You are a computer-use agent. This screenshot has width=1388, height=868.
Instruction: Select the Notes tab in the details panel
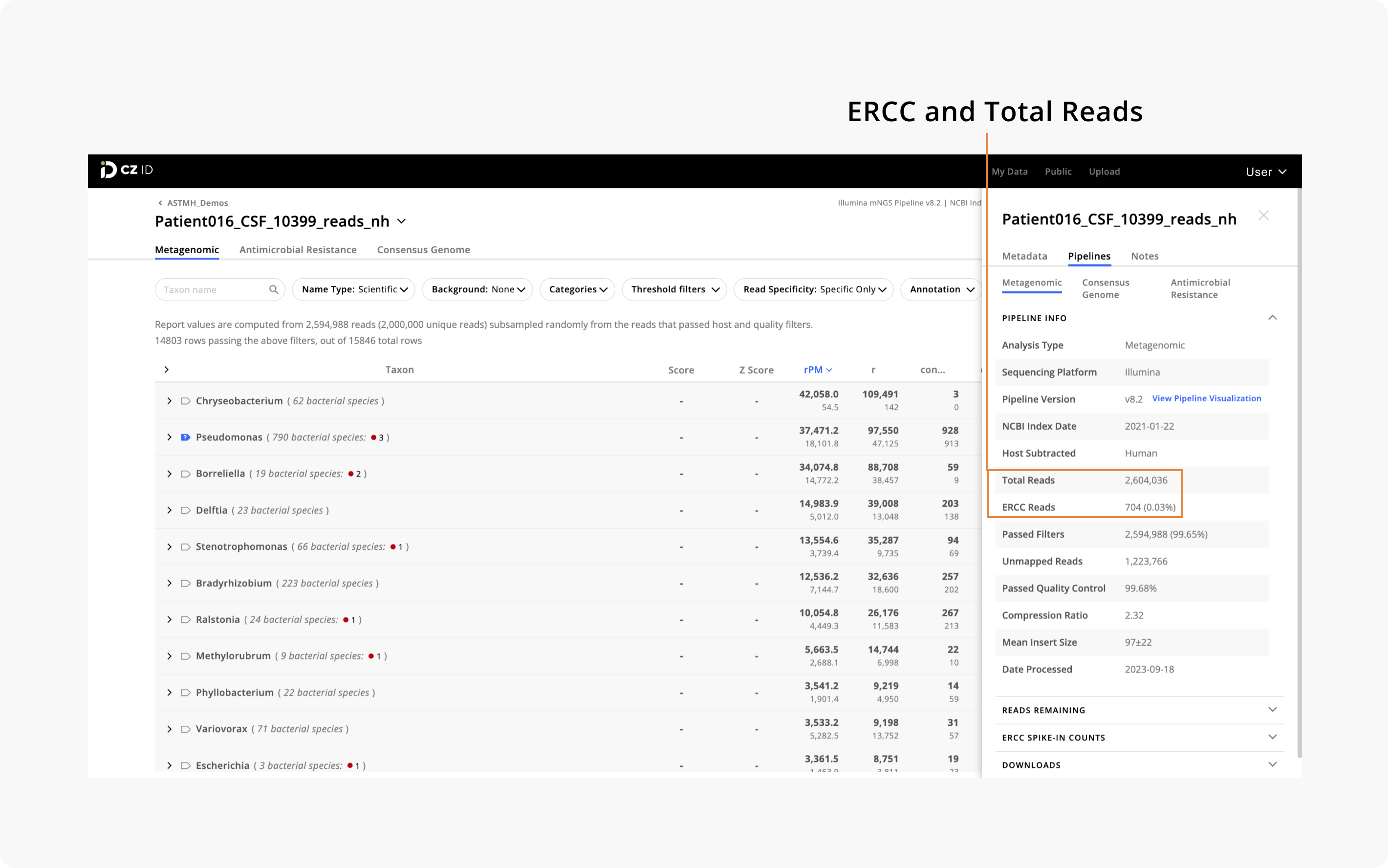click(1144, 256)
